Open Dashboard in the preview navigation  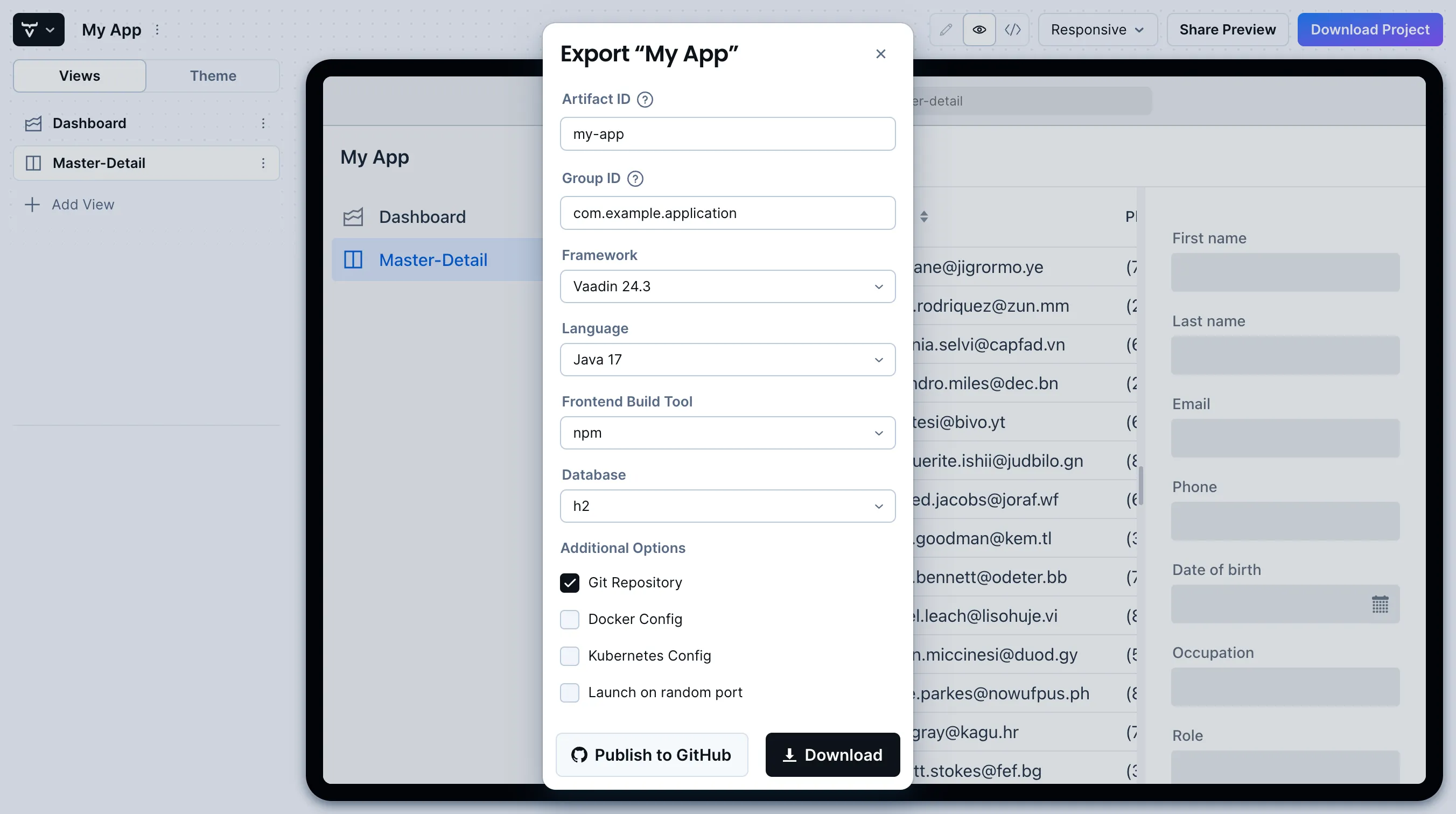pyautogui.click(x=437, y=217)
